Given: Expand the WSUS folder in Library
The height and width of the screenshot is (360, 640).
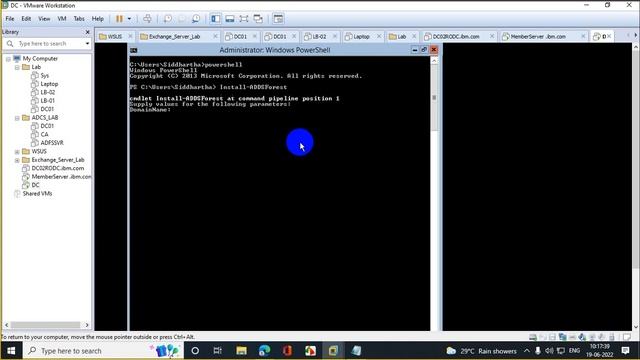Looking at the screenshot, I should pos(17,151).
